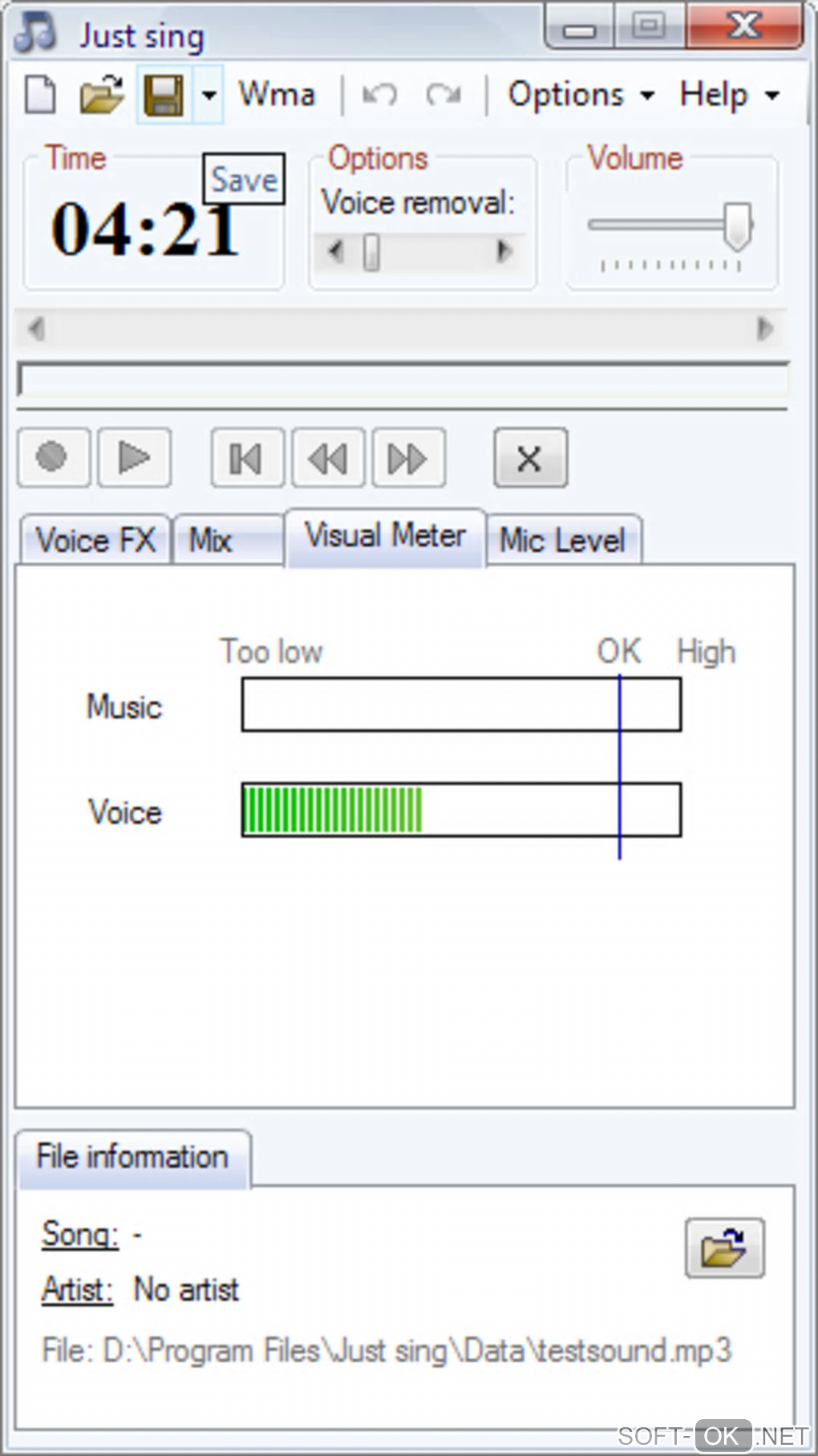The image size is (818, 1456).
Task: Switch to the Mic Level tab
Action: [562, 541]
